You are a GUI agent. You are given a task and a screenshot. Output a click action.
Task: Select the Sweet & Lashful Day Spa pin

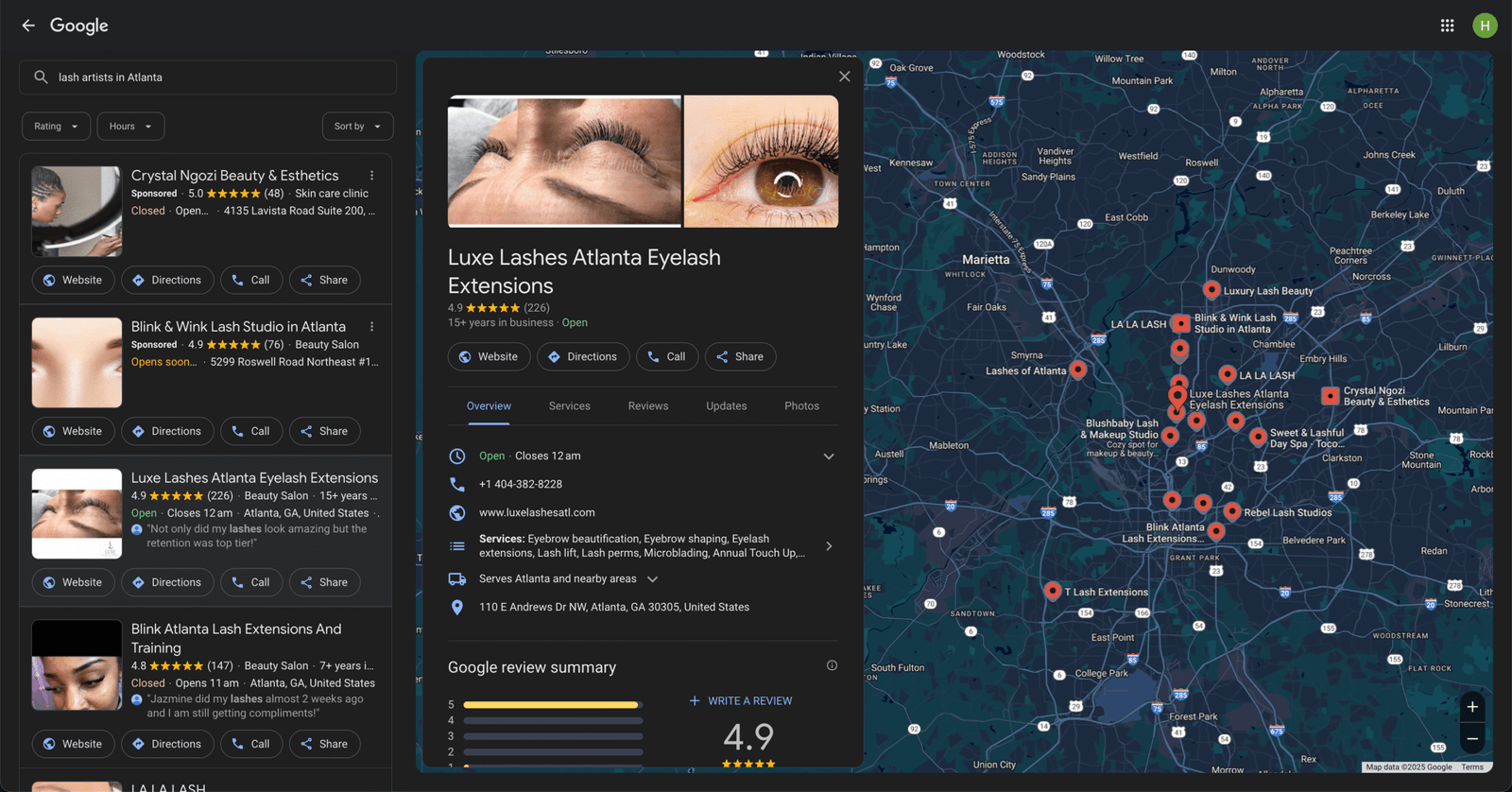[x=1258, y=436]
